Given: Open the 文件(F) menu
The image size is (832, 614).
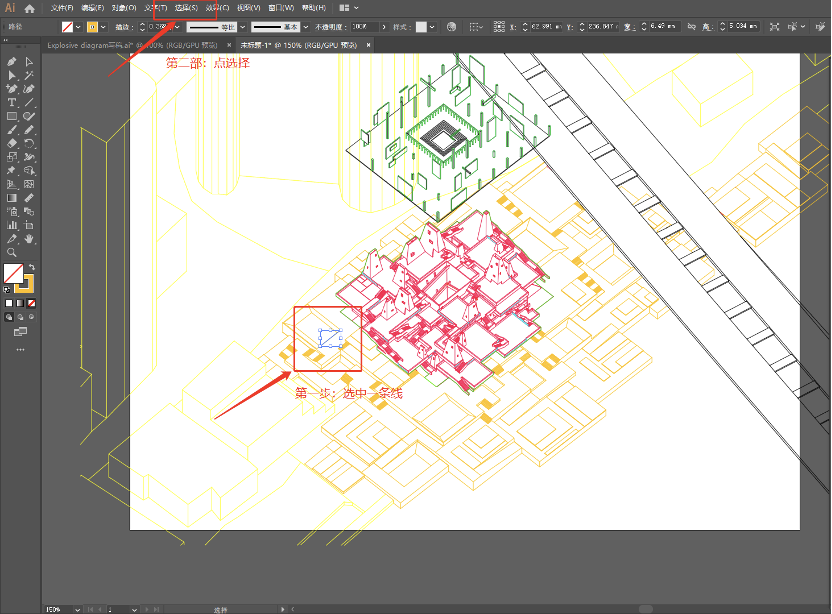Looking at the screenshot, I should click(62, 8).
